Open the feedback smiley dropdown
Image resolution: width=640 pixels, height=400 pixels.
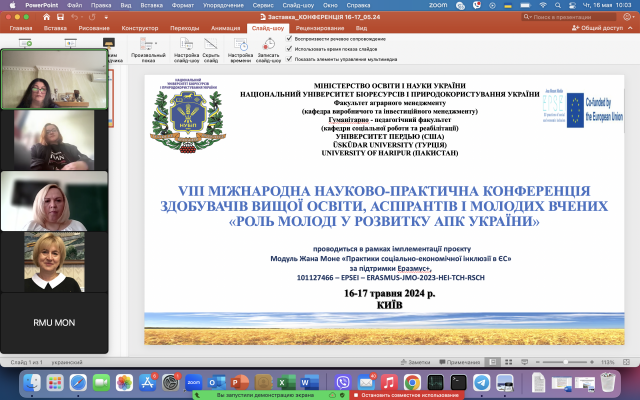(629, 17)
